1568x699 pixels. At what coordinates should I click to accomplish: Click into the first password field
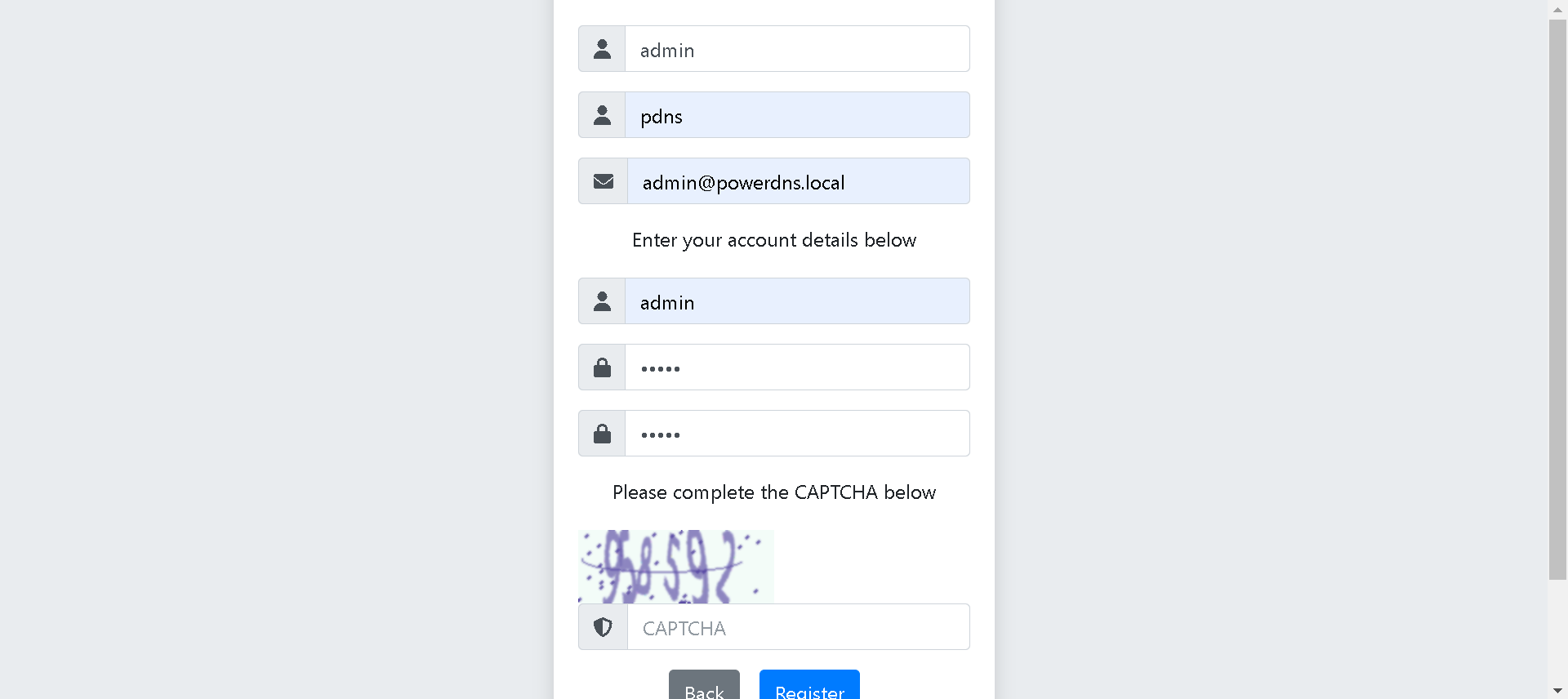pyautogui.click(x=797, y=367)
